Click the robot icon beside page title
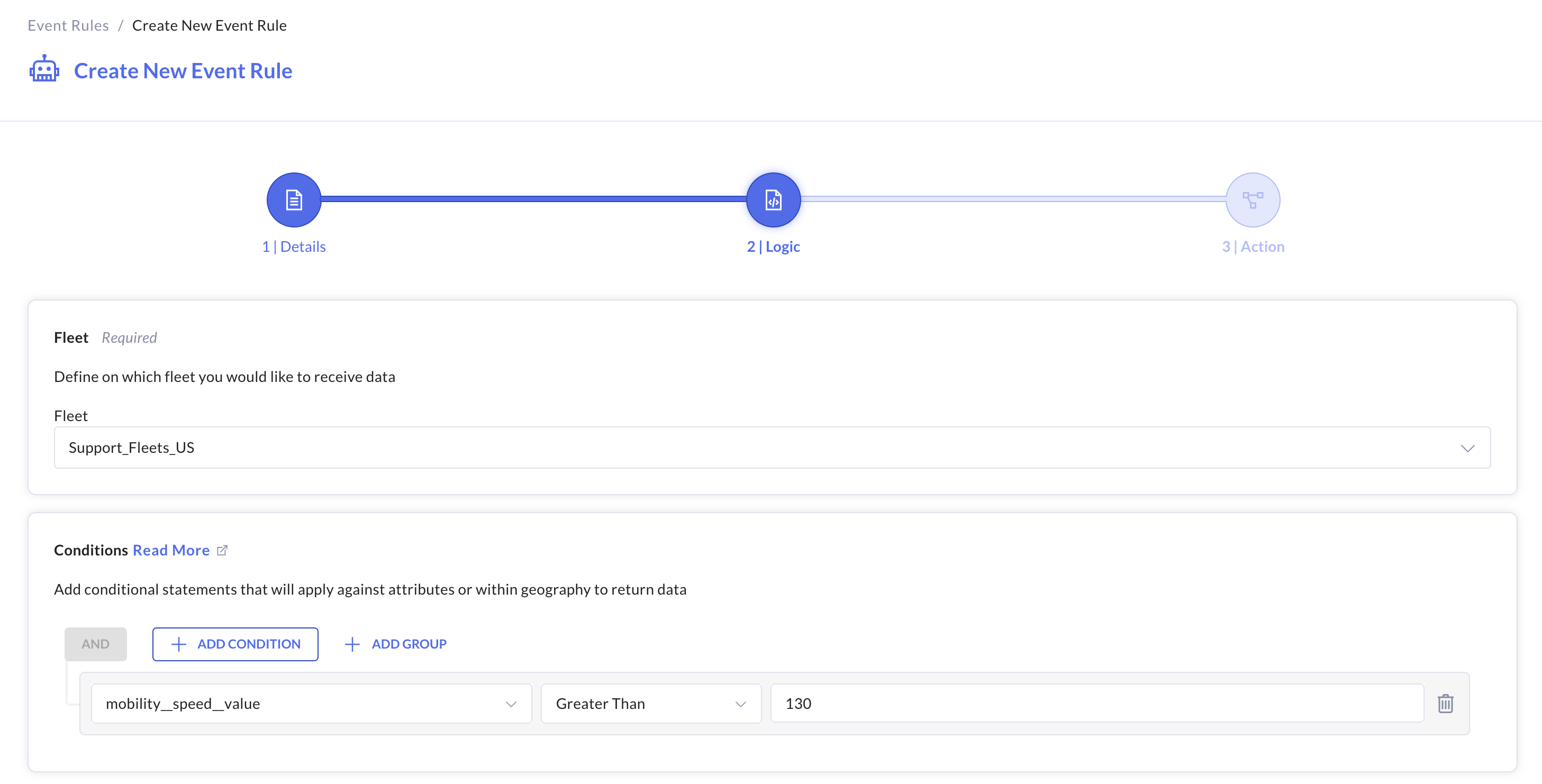 [x=44, y=69]
